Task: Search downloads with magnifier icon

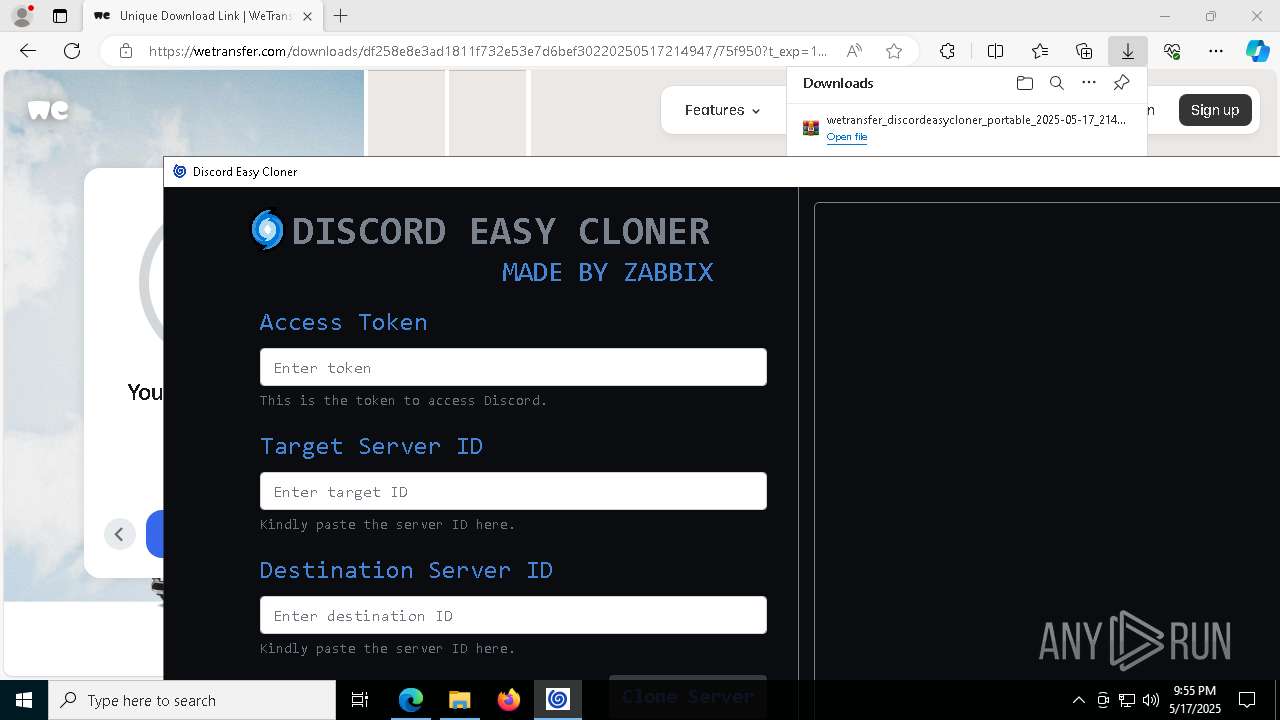Action: [1057, 83]
